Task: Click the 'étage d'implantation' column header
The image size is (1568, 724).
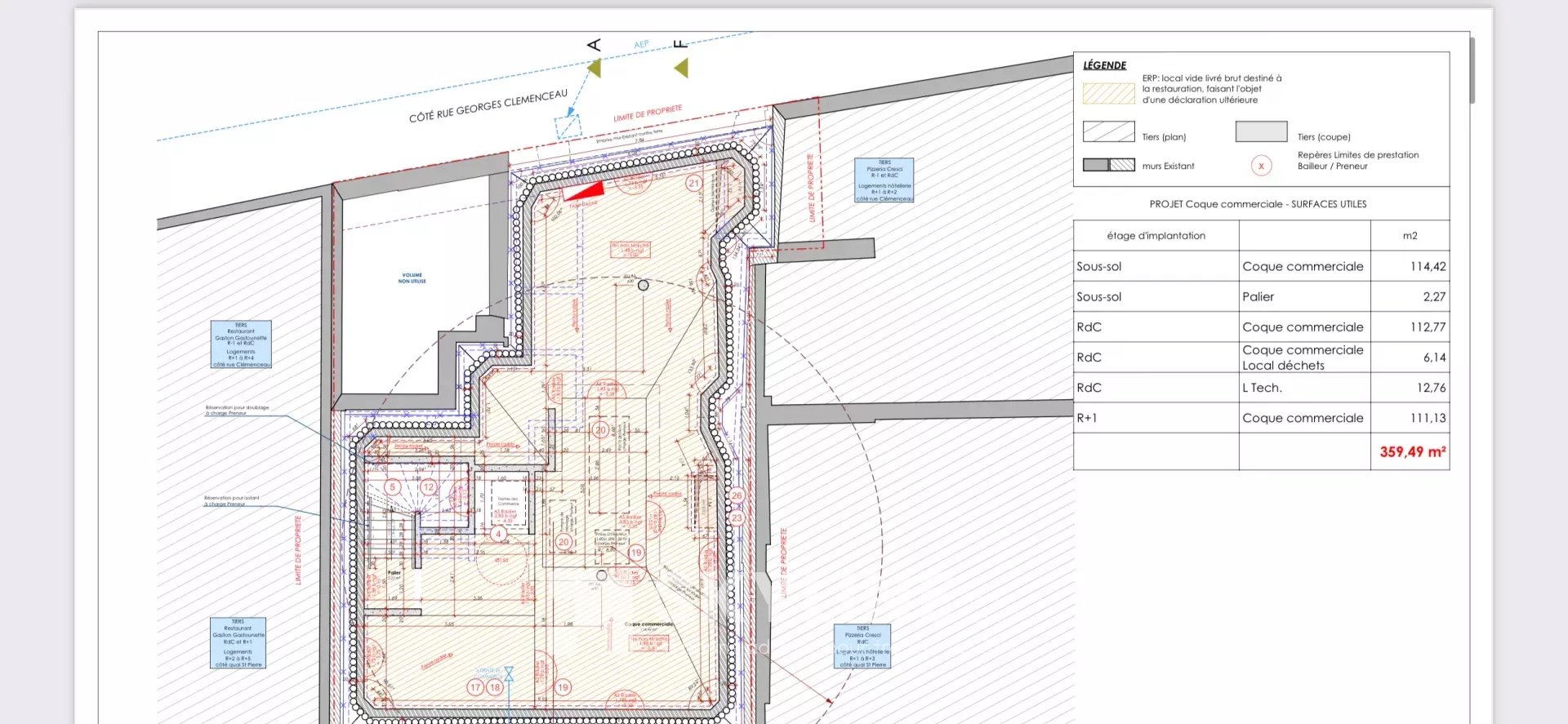Action: [x=1156, y=236]
